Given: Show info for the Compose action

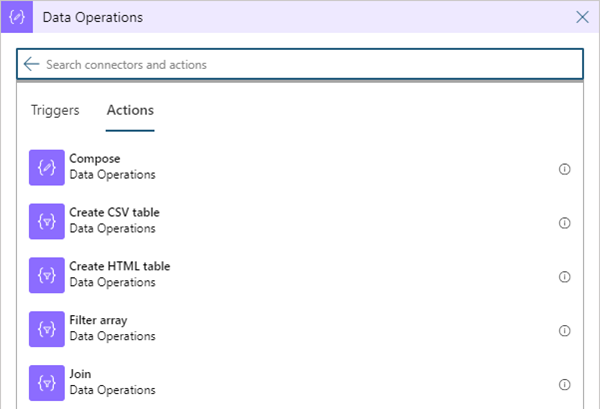Looking at the screenshot, I should [564, 169].
